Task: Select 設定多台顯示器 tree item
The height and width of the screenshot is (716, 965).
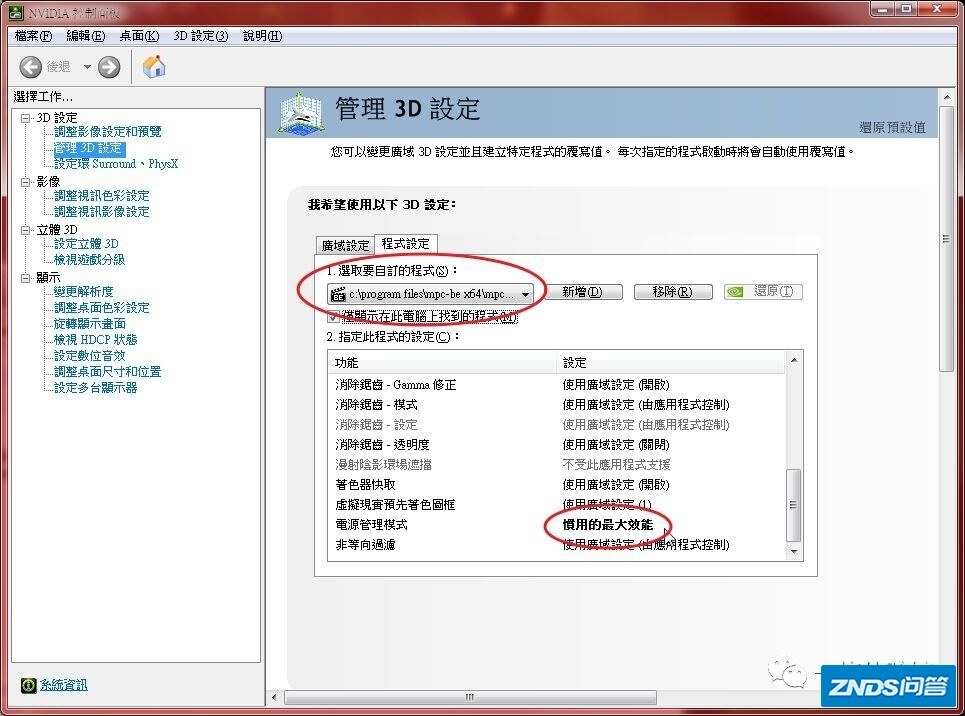Action: click(95, 388)
